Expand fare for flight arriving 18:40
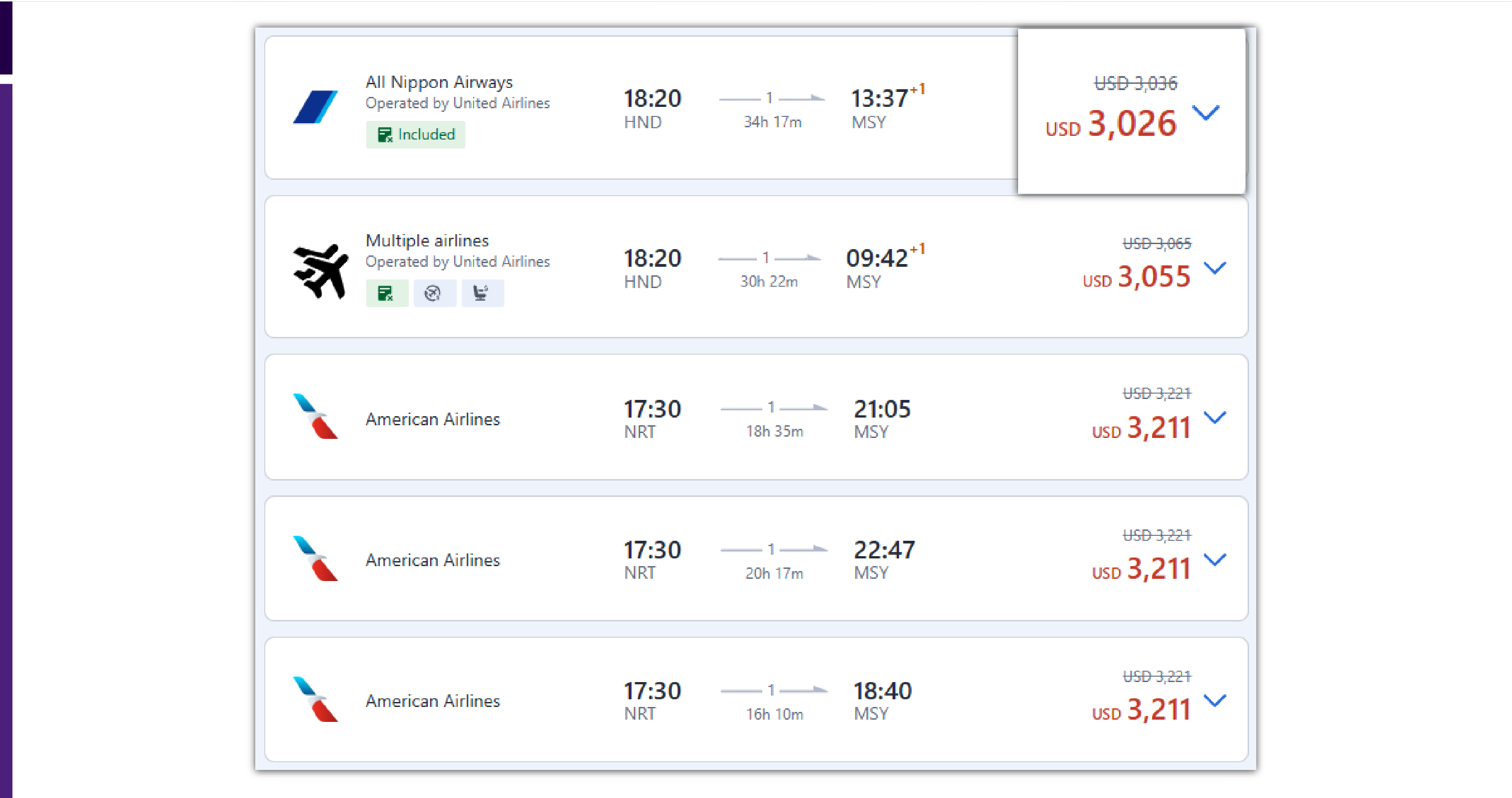The image size is (1512, 798). tap(1215, 701)
